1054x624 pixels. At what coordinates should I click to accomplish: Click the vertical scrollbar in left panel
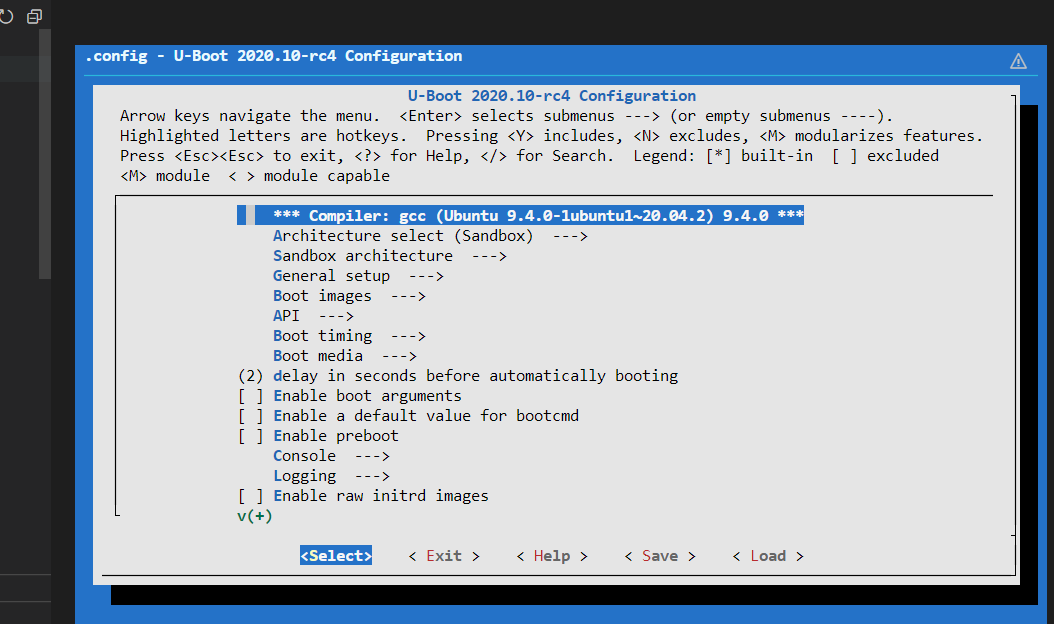click(x=45, y=153)
